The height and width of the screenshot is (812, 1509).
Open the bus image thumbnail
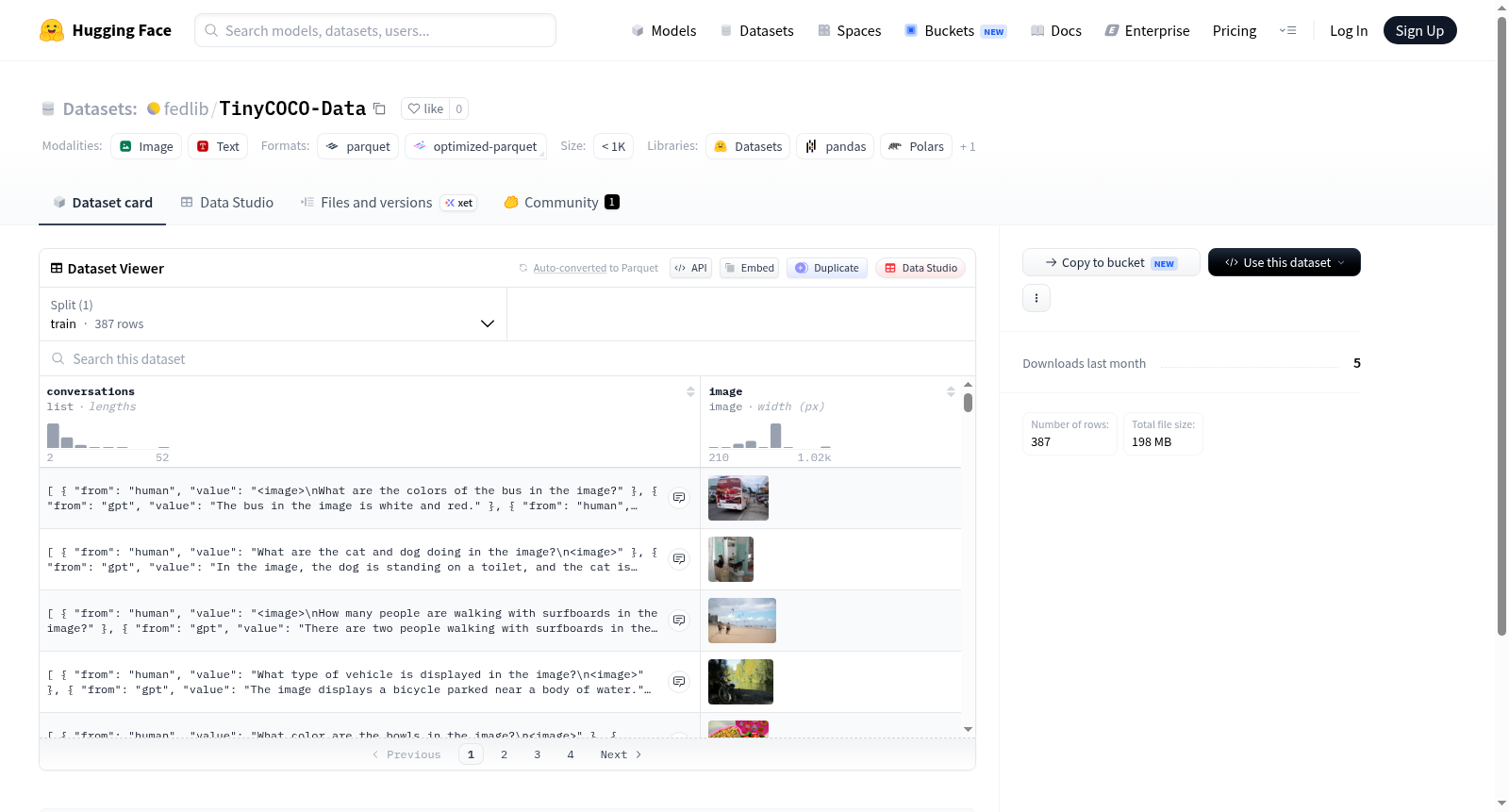click(x=738, y=498)
